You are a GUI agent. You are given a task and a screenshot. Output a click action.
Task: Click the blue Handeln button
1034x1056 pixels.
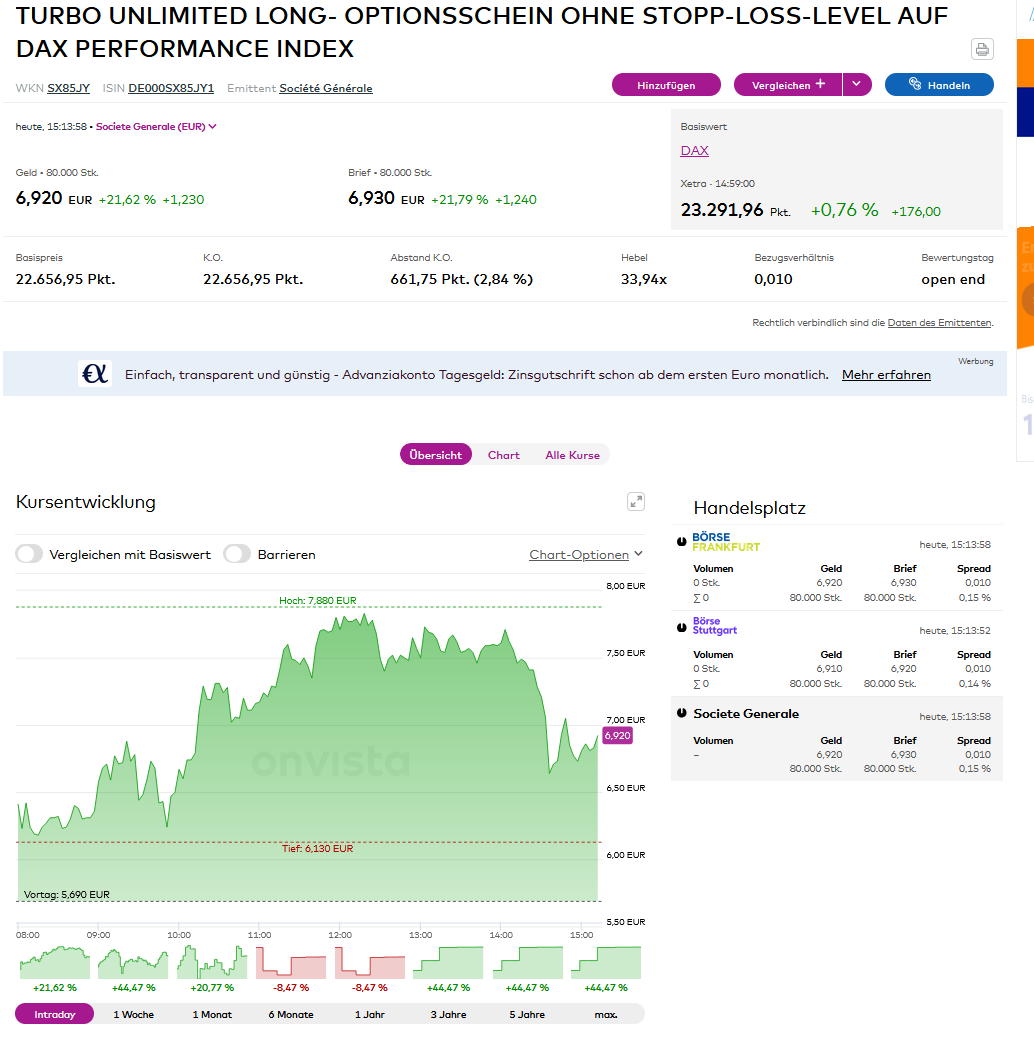pos(939,85)
